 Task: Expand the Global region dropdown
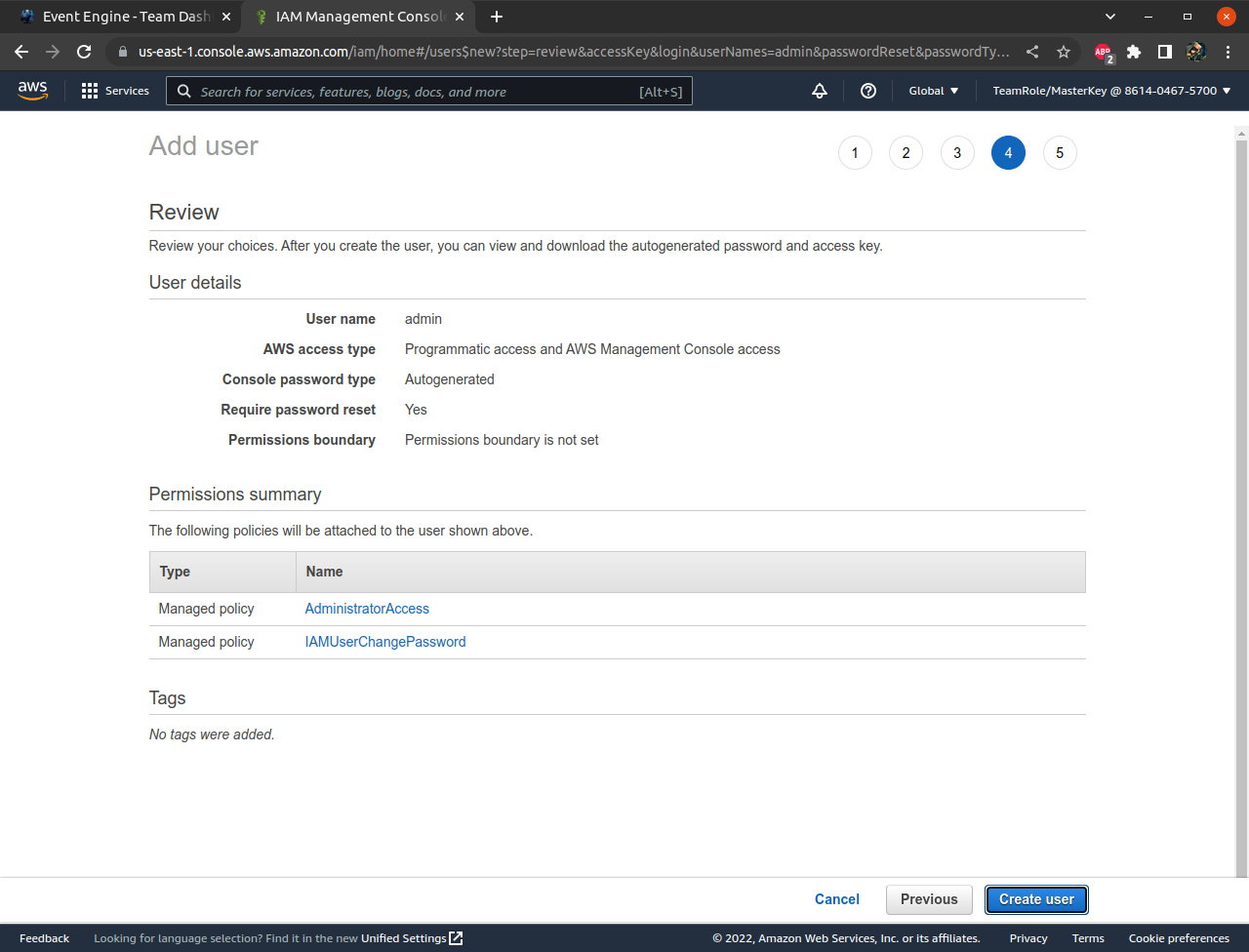click(x=934, y=91)
